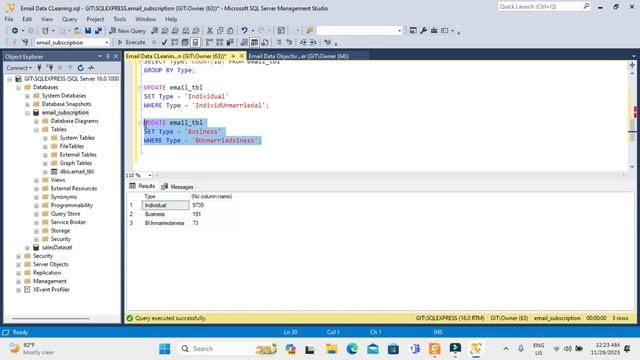Click the Copy icon in toolbar
The height and width of the screenshot is (360, 640).
point(220,31)
